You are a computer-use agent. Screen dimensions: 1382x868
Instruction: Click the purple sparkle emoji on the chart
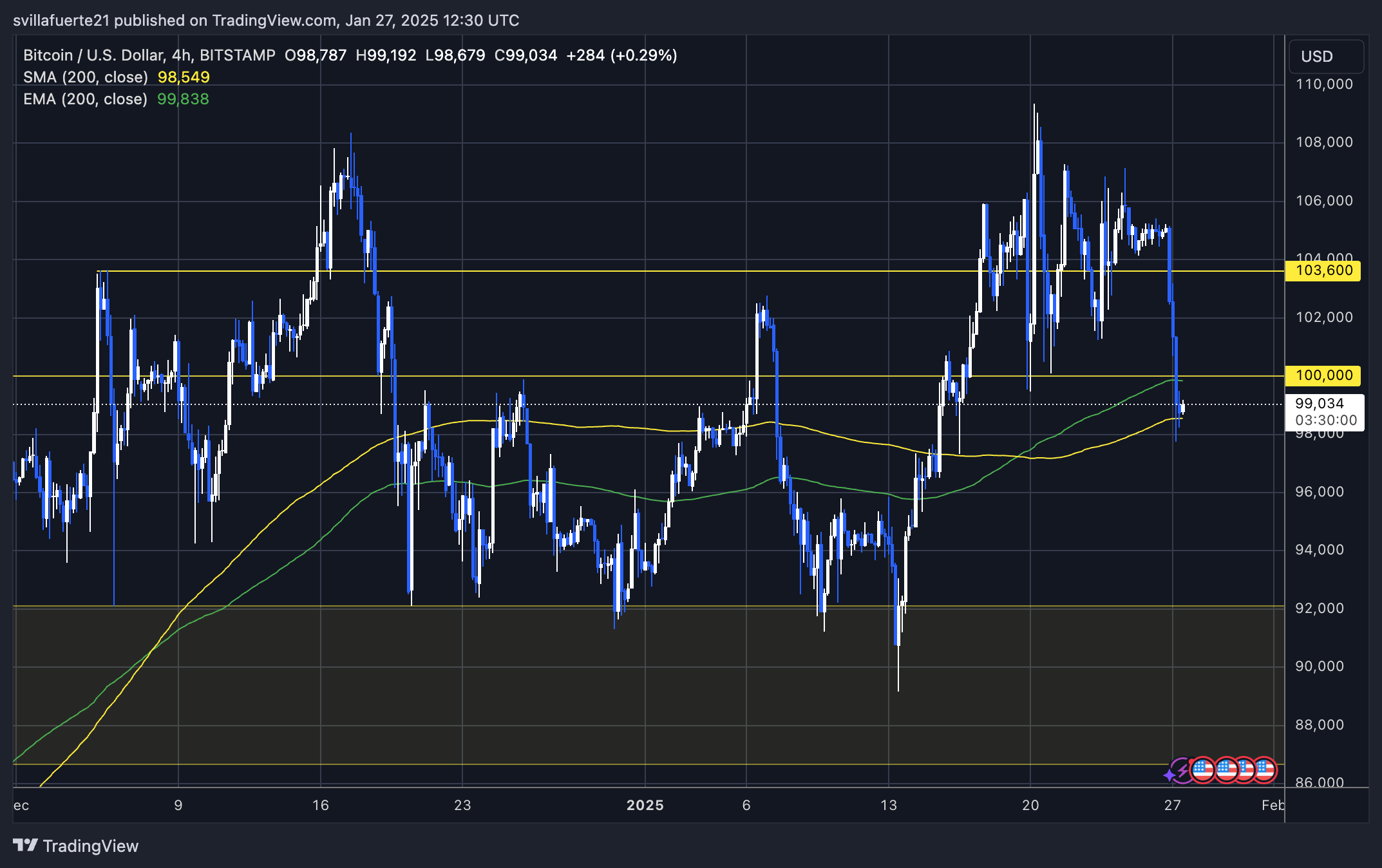click(1169, 775)
